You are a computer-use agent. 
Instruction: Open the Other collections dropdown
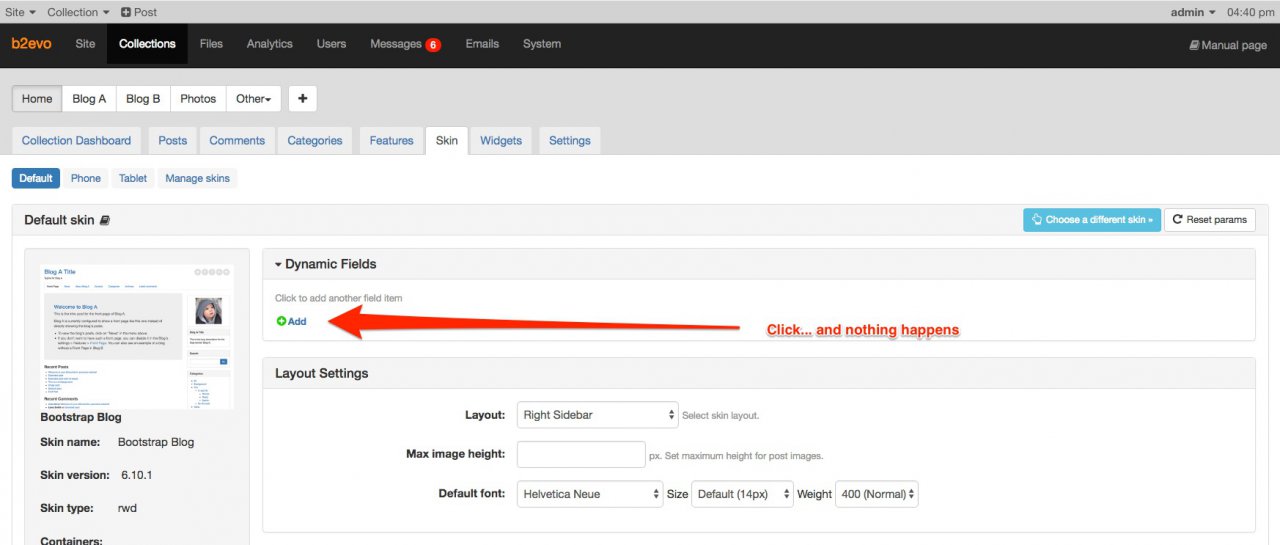point(254,99)
